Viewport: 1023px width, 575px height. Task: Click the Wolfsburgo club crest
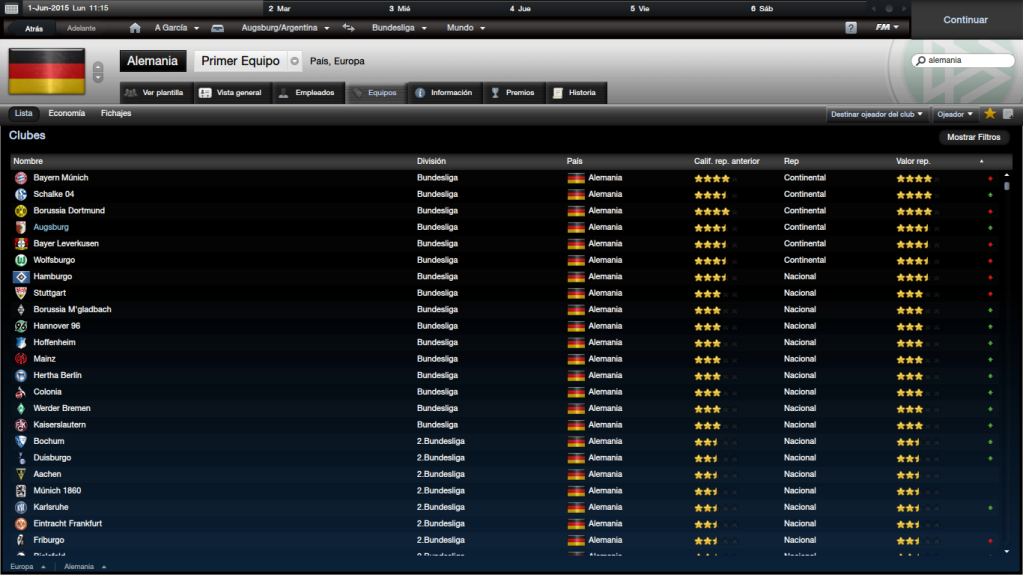coord(21,260)
